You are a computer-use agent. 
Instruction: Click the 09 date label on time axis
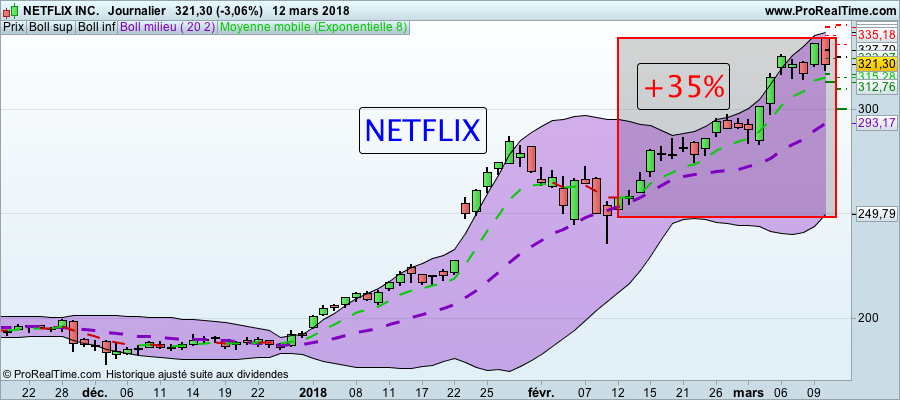click(813, 393)
